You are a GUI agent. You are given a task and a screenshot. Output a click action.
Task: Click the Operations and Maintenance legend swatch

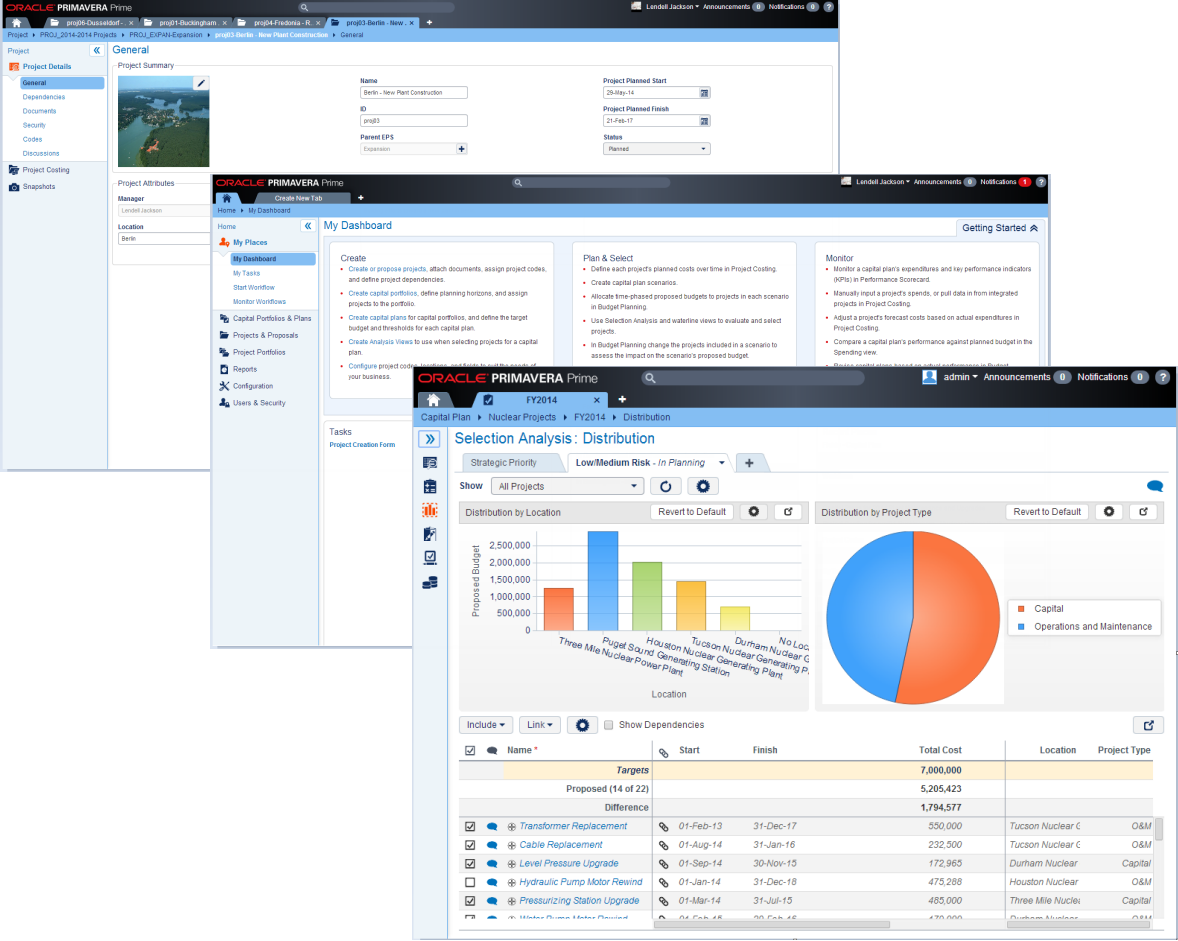1021,627
